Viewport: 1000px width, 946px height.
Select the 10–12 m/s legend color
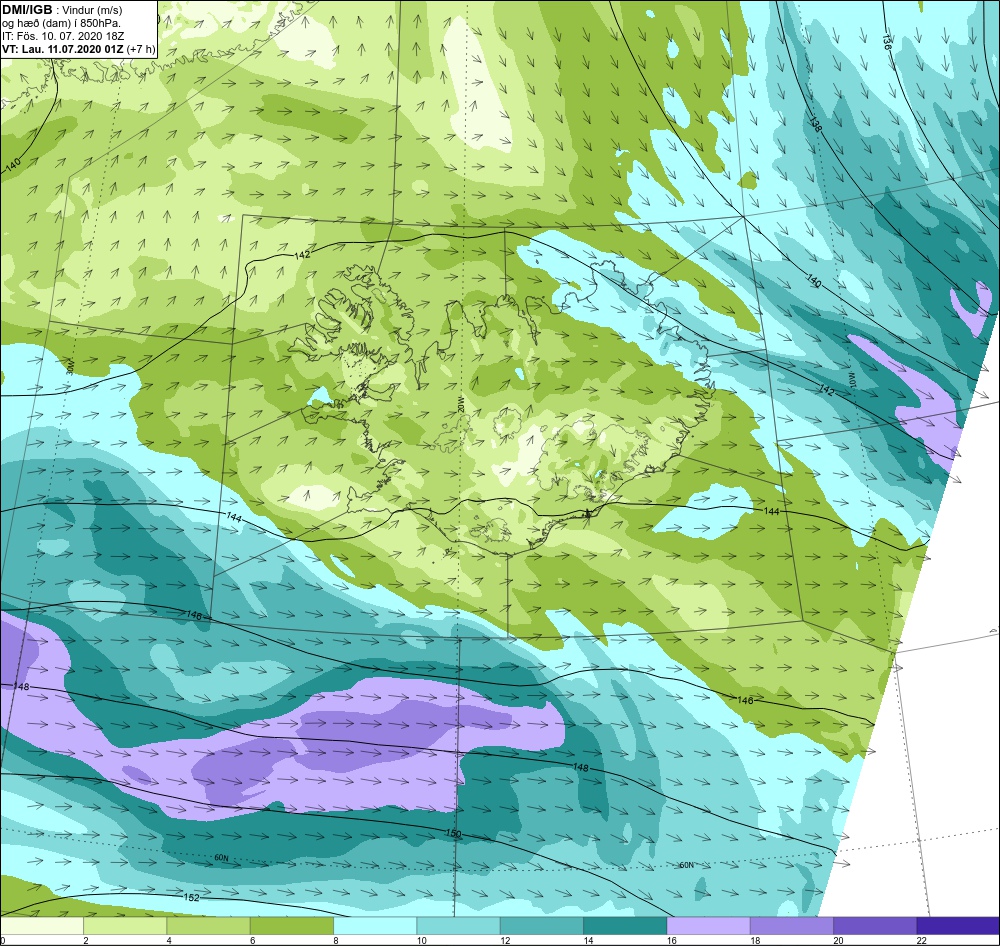[x=459, y=925]
